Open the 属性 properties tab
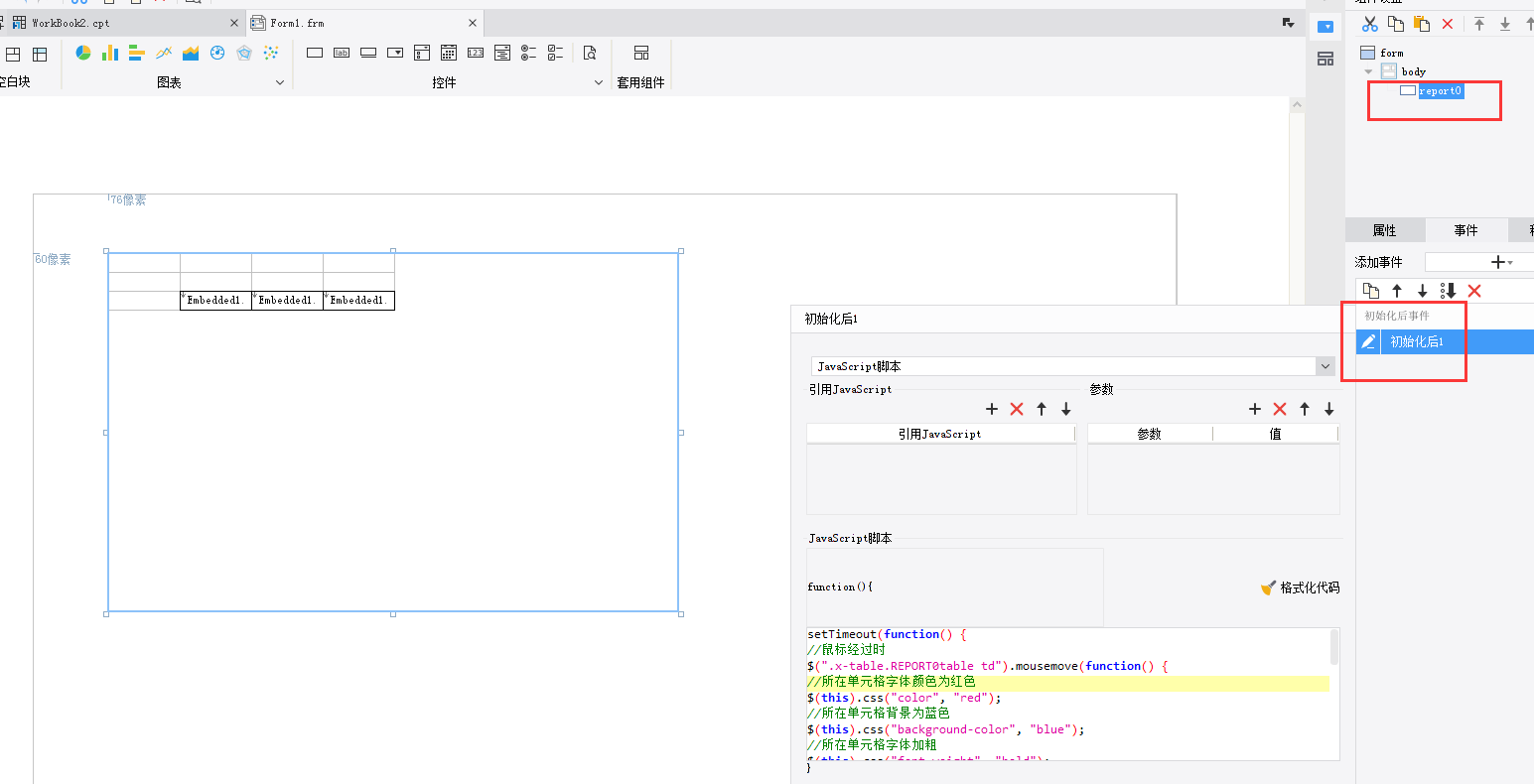The height and width of the screenshot is (784, 1534). (1384, 230)
